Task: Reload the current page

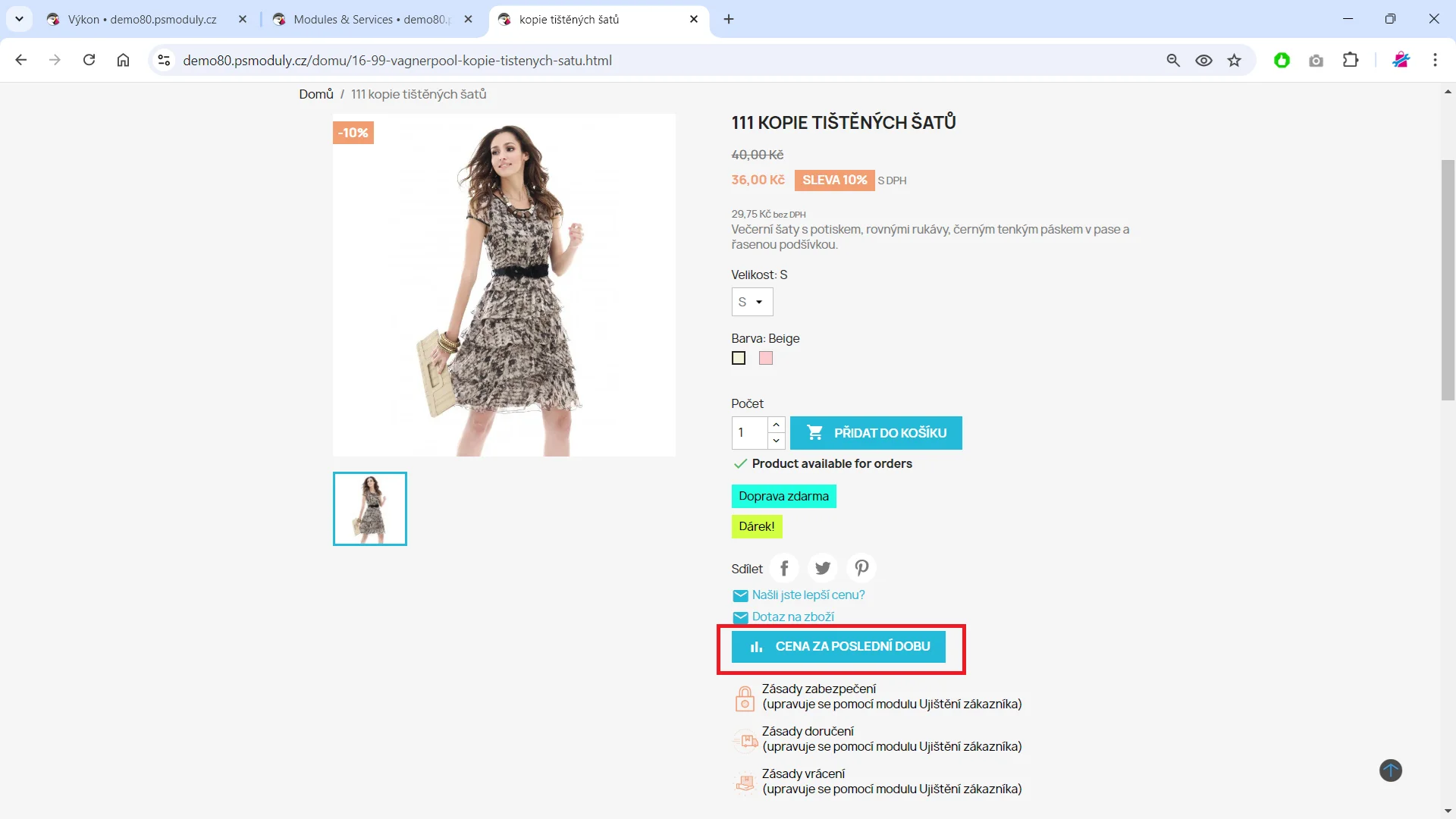Action: (89, 61)
